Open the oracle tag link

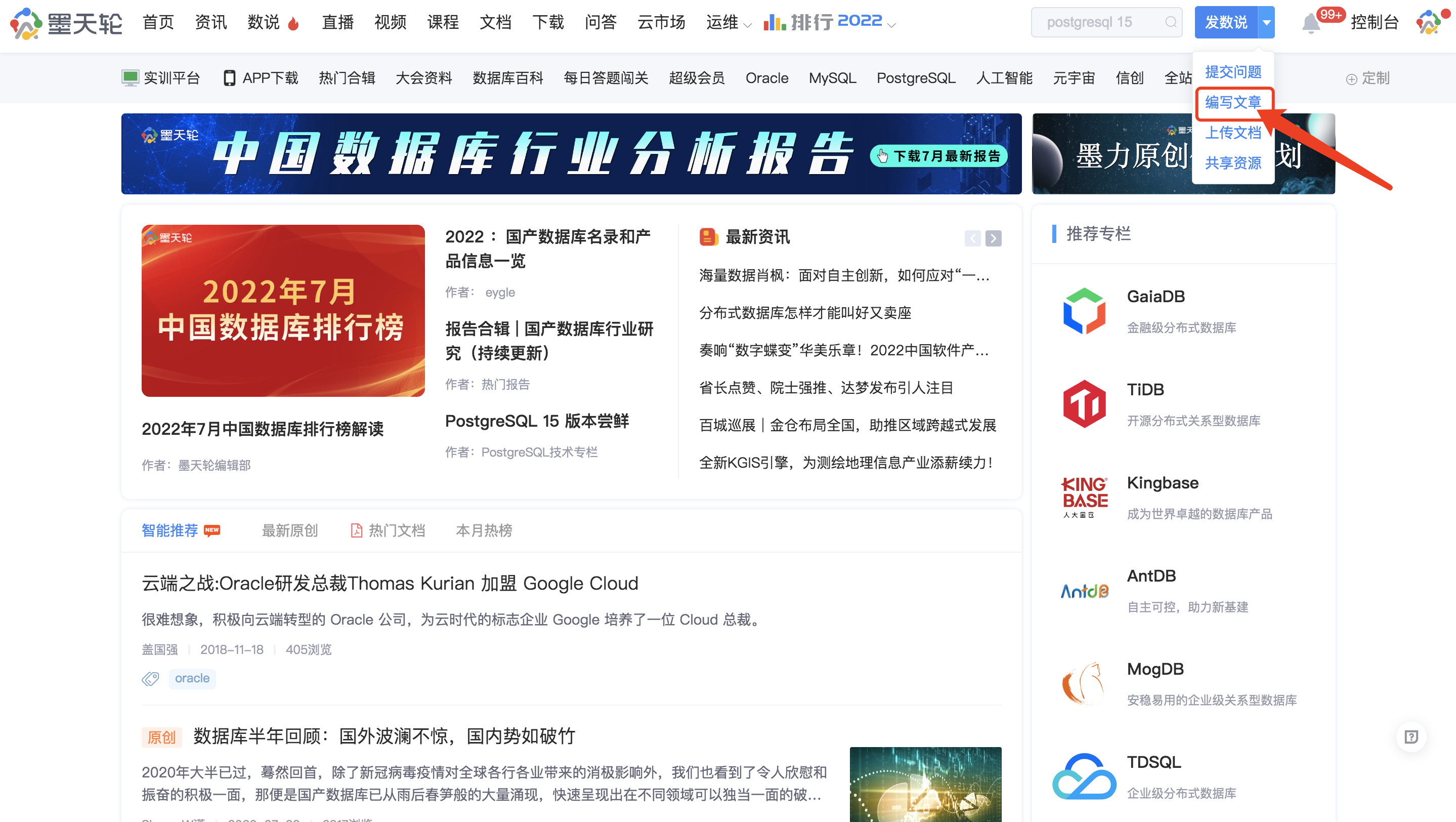pyautogui.click(x=192, y=678)
